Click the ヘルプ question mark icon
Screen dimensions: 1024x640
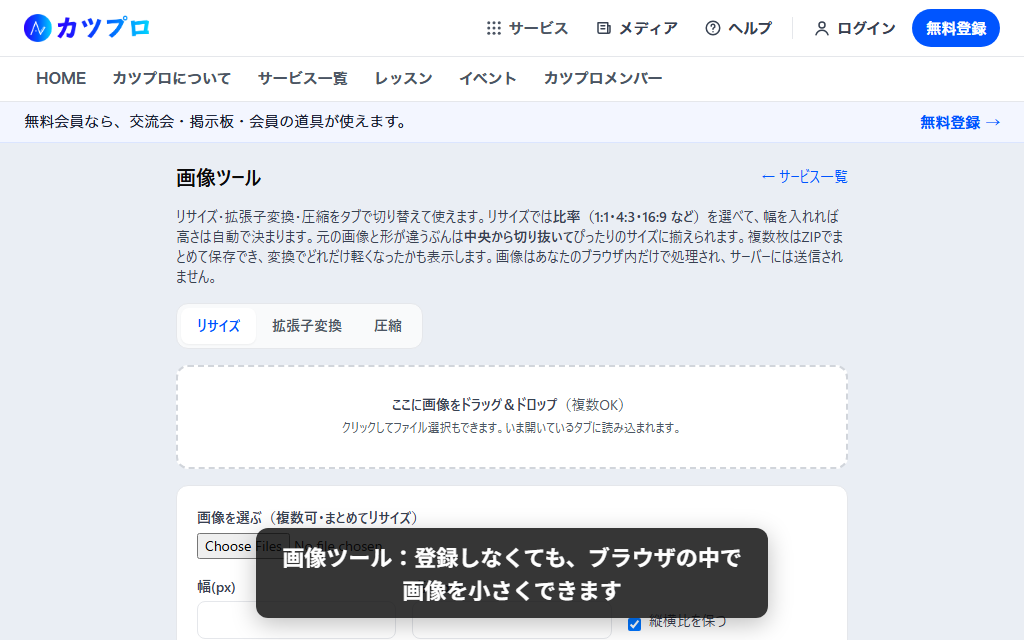712,28
